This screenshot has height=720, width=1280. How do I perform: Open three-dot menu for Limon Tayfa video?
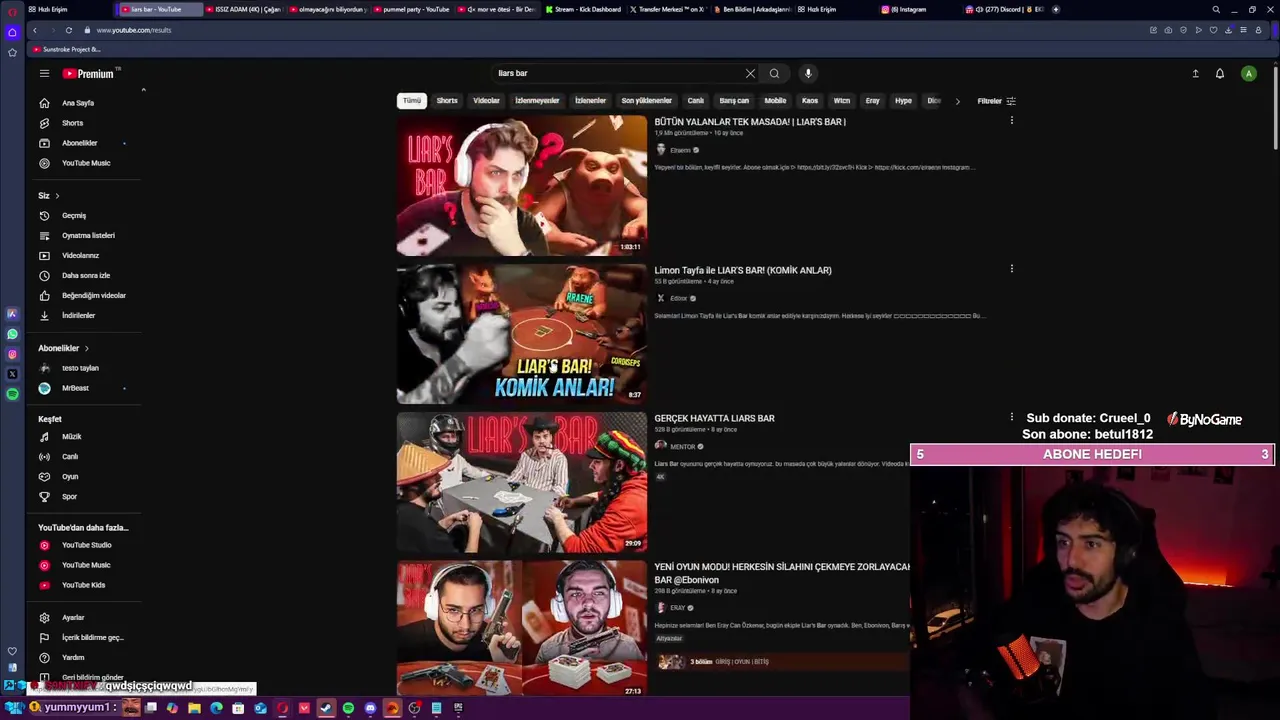coord(1011,269)
